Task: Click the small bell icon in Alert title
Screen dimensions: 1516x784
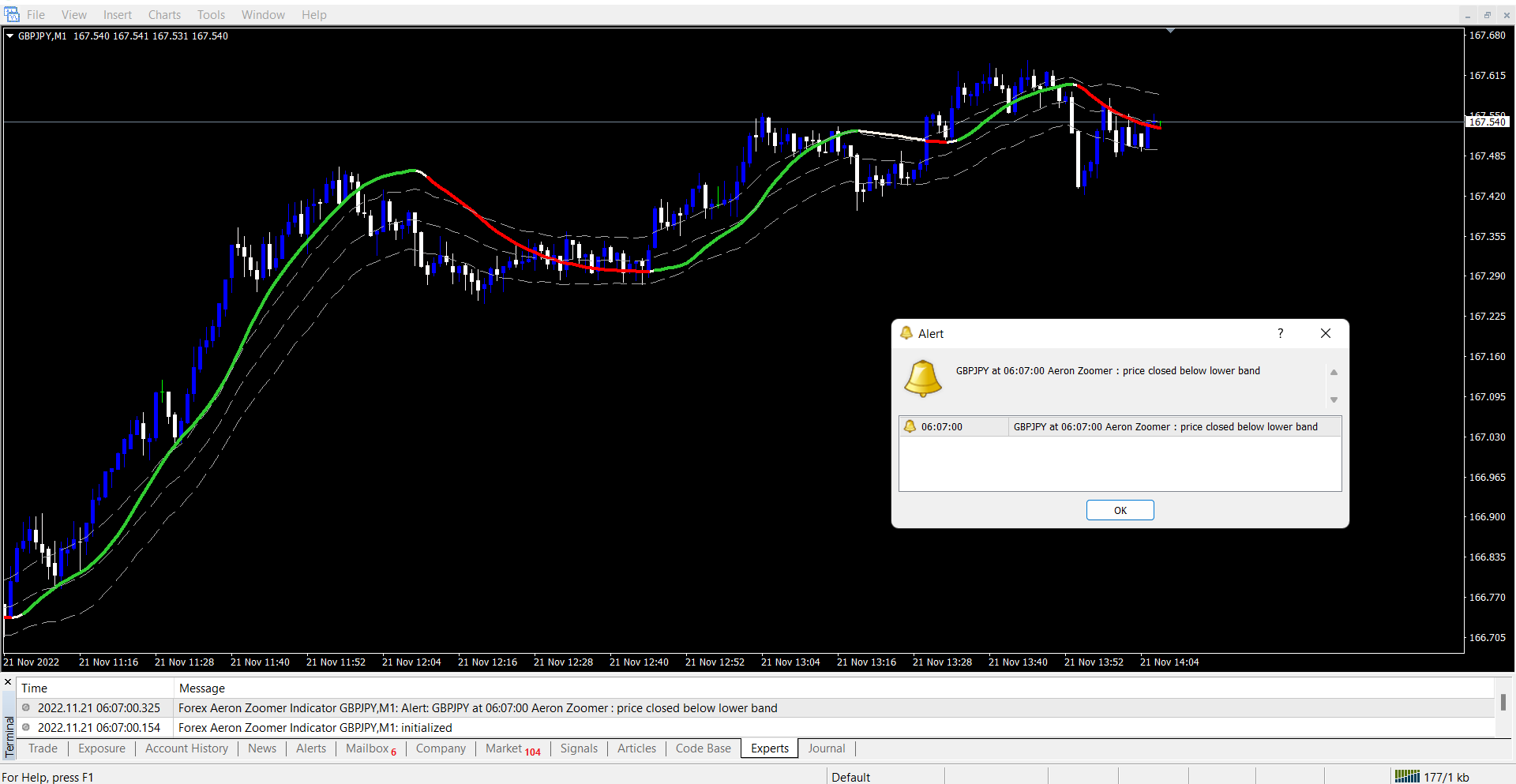Action: point(906,333)
